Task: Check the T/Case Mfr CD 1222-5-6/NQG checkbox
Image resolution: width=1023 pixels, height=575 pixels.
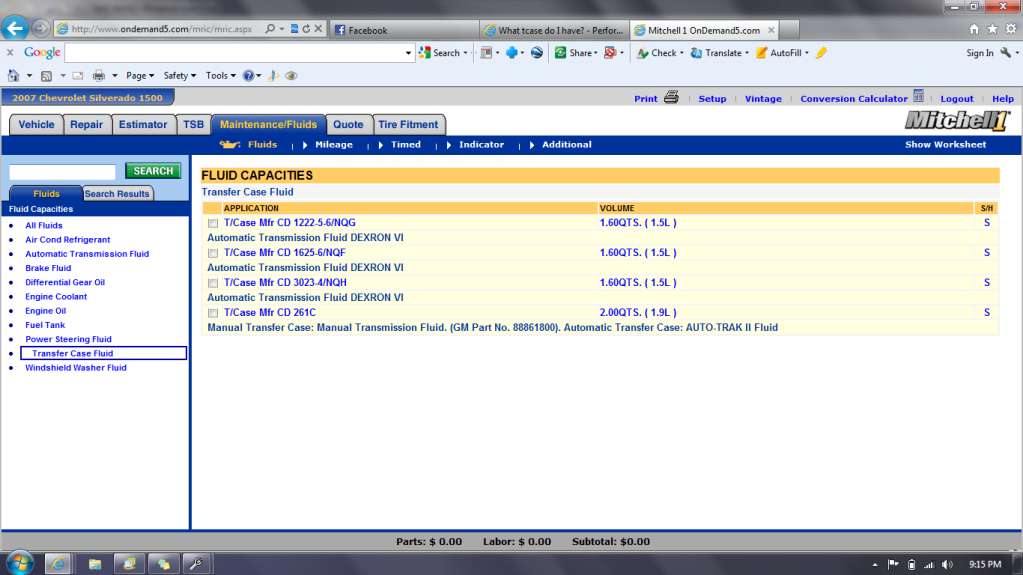Action: coord(213,223)
